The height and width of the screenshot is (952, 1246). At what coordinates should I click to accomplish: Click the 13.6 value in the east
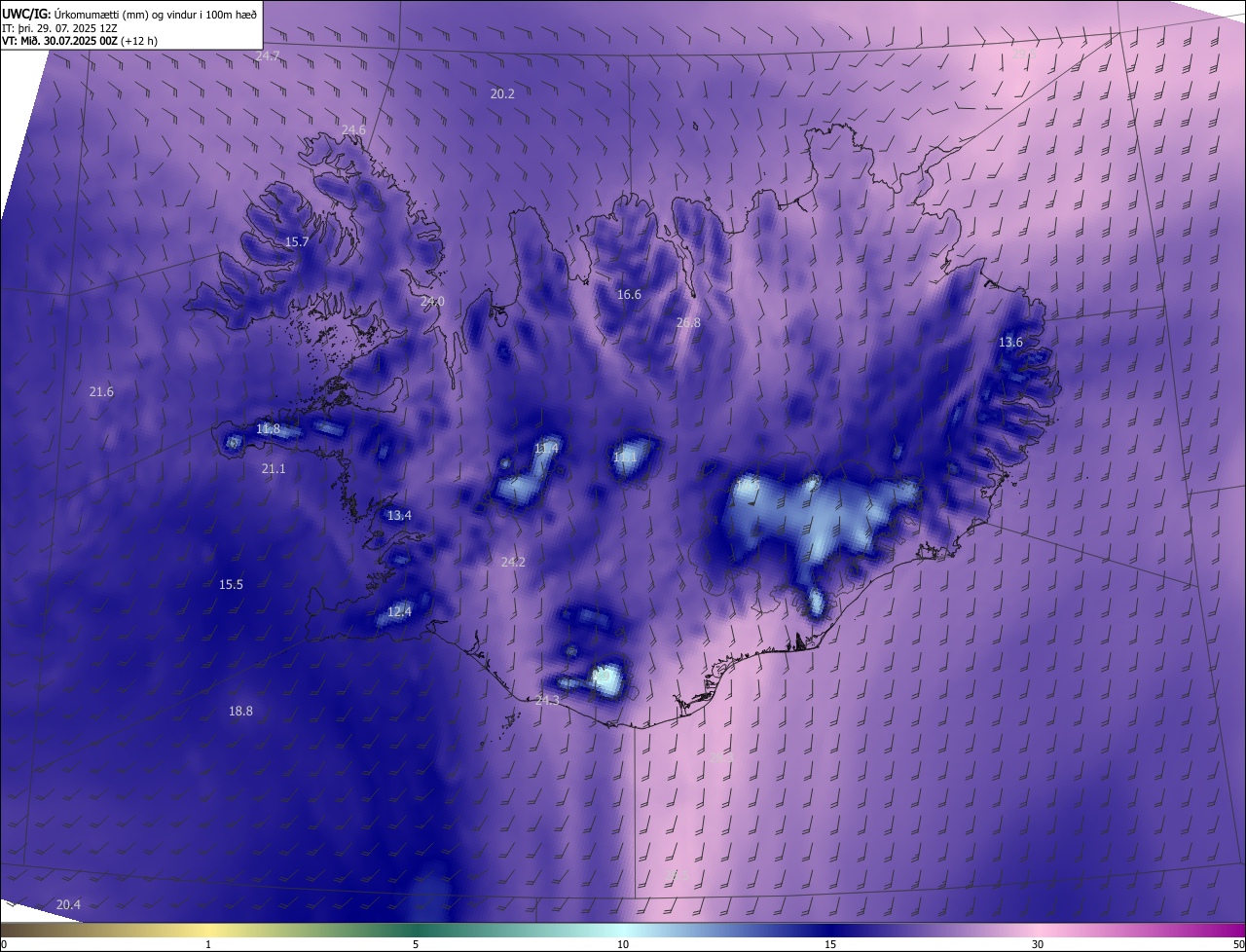pos(1010,343)
